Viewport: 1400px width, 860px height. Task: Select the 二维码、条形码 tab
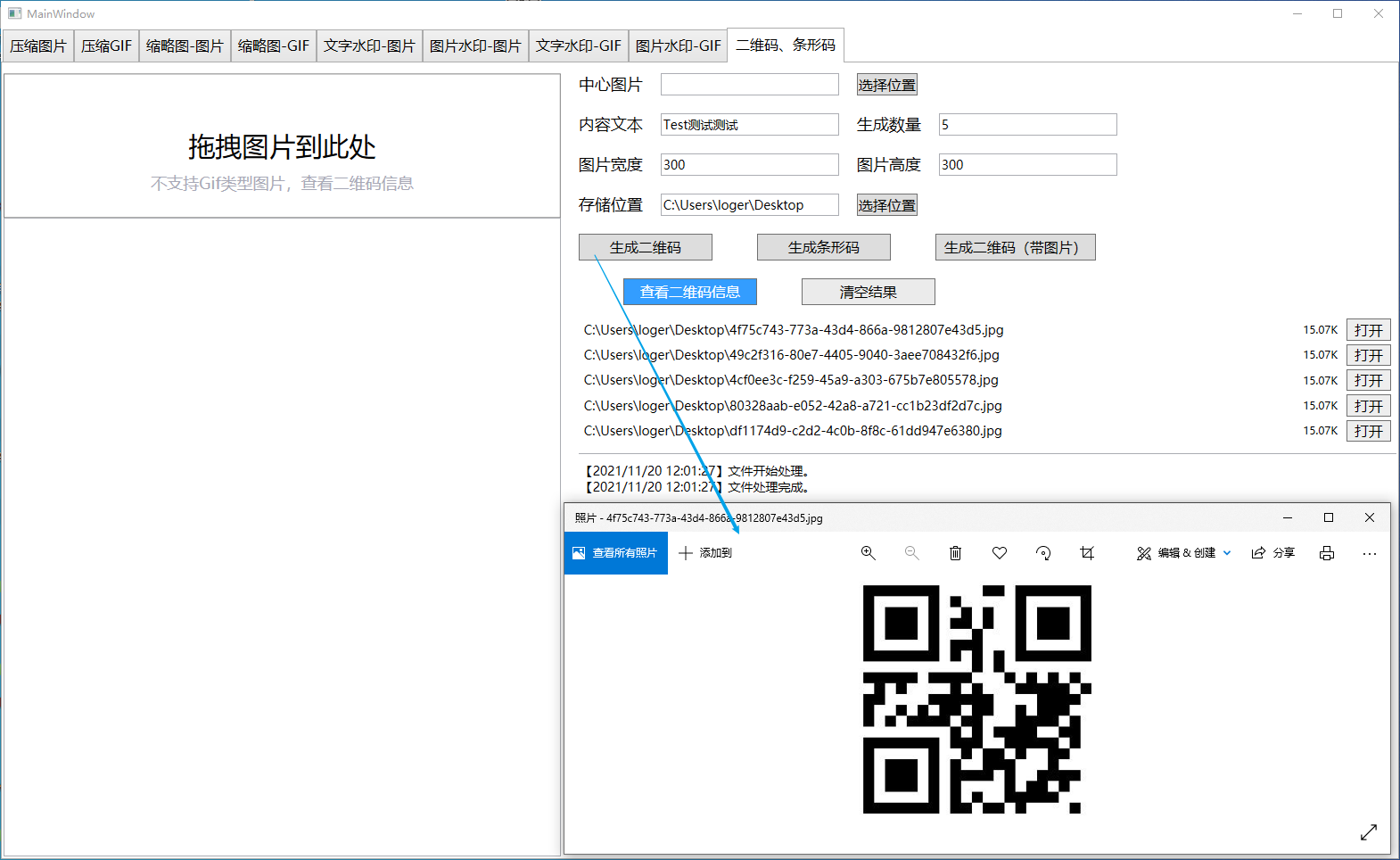[x=786, y=45]
